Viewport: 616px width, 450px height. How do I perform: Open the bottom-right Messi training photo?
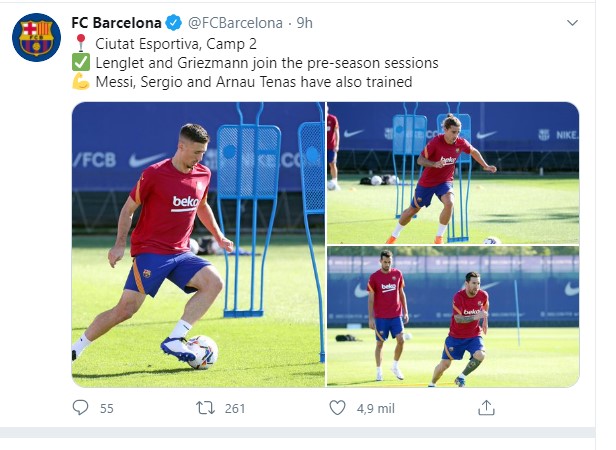tap(453, 317)
